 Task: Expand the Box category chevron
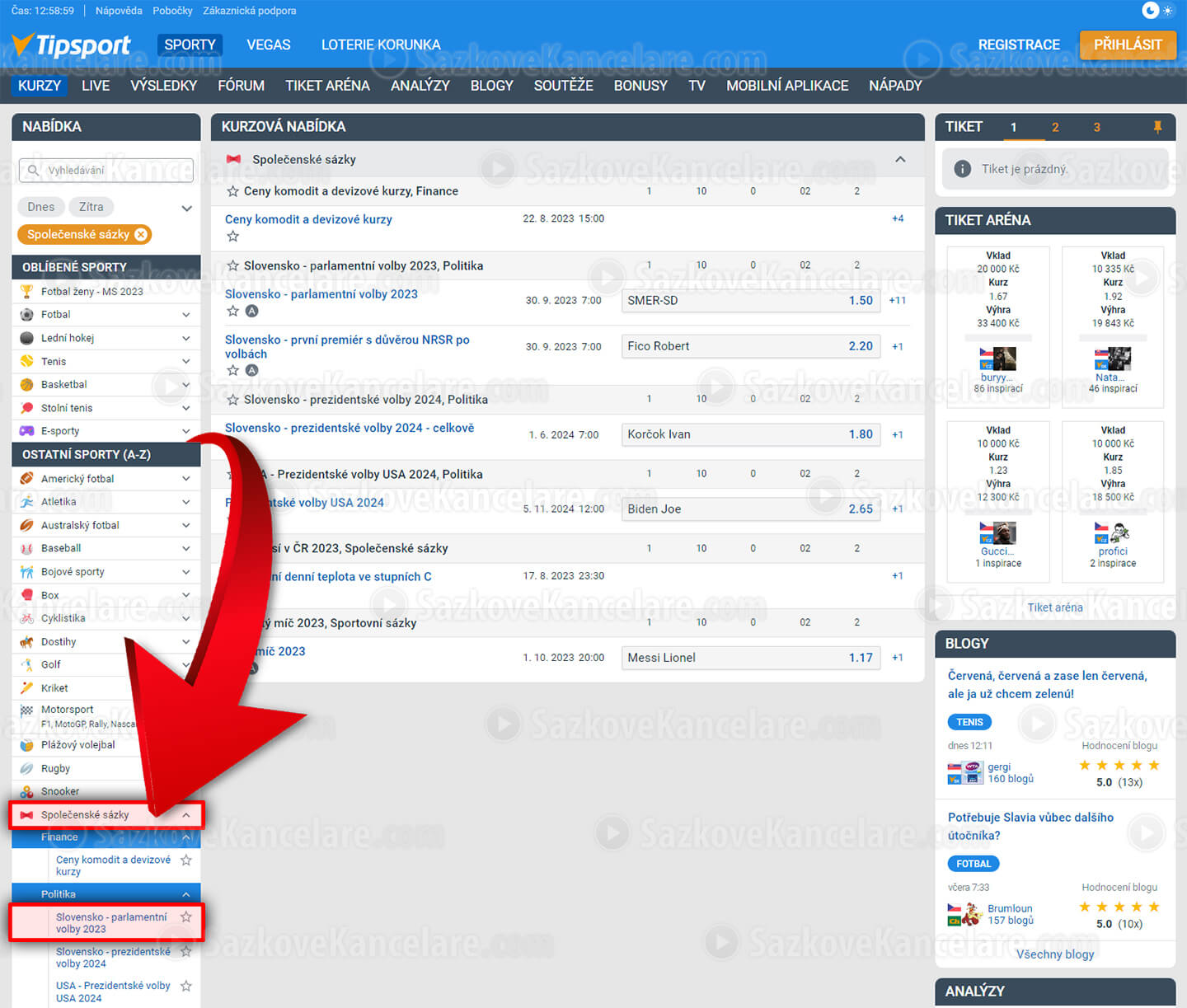(186, 595)
